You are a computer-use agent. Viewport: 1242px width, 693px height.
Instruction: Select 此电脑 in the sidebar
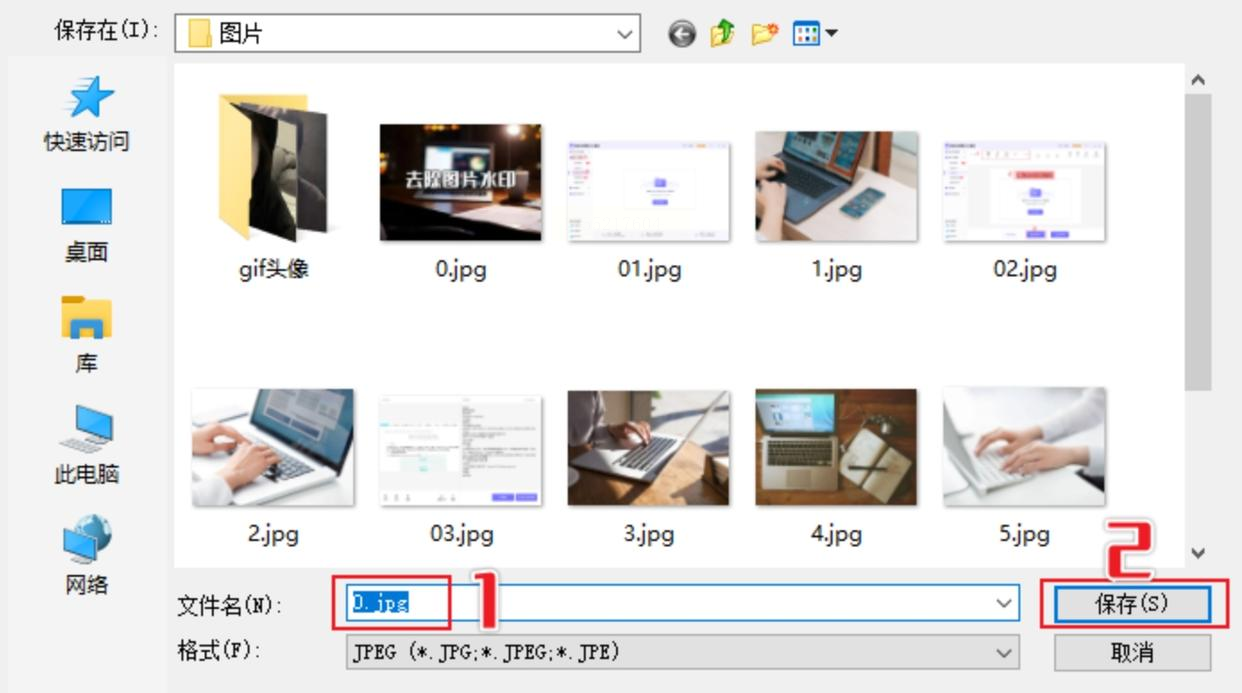[86, 446]
